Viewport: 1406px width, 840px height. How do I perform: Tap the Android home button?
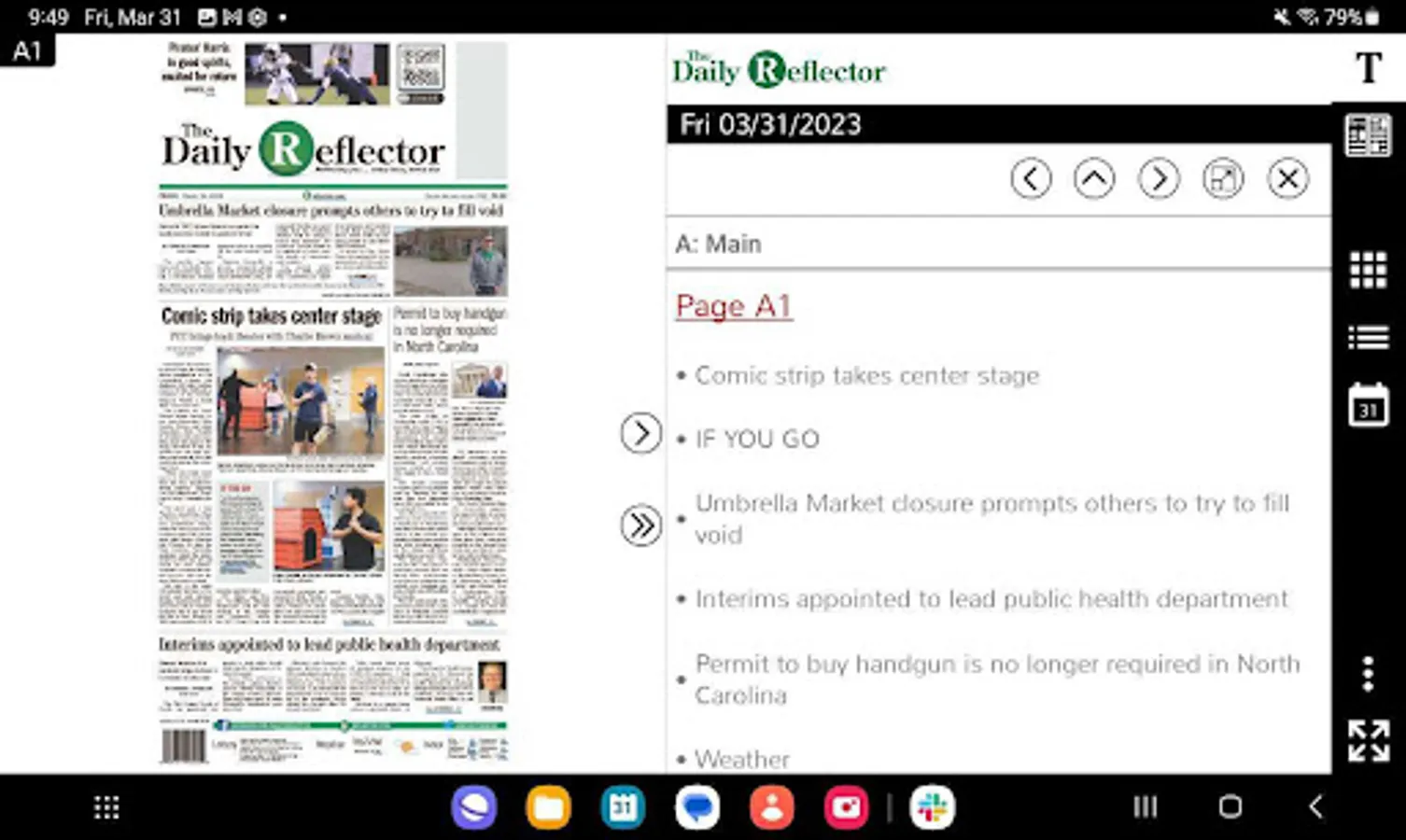click(x=1230, y=806)
